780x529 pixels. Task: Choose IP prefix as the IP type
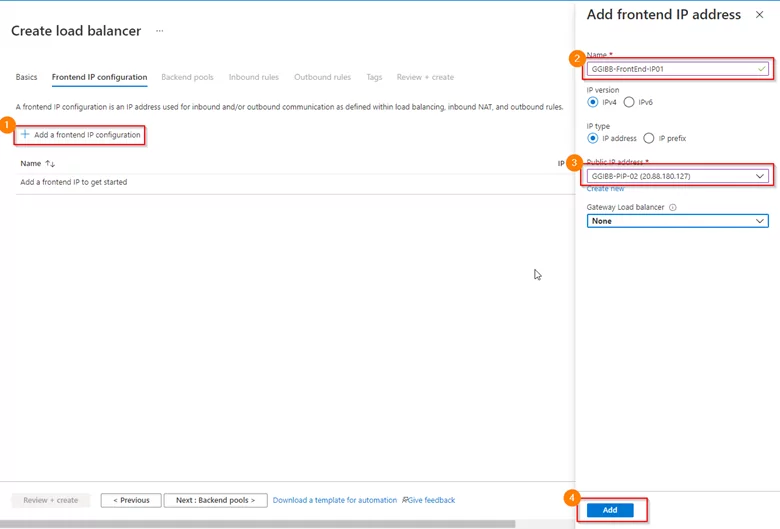pos(649,138)
